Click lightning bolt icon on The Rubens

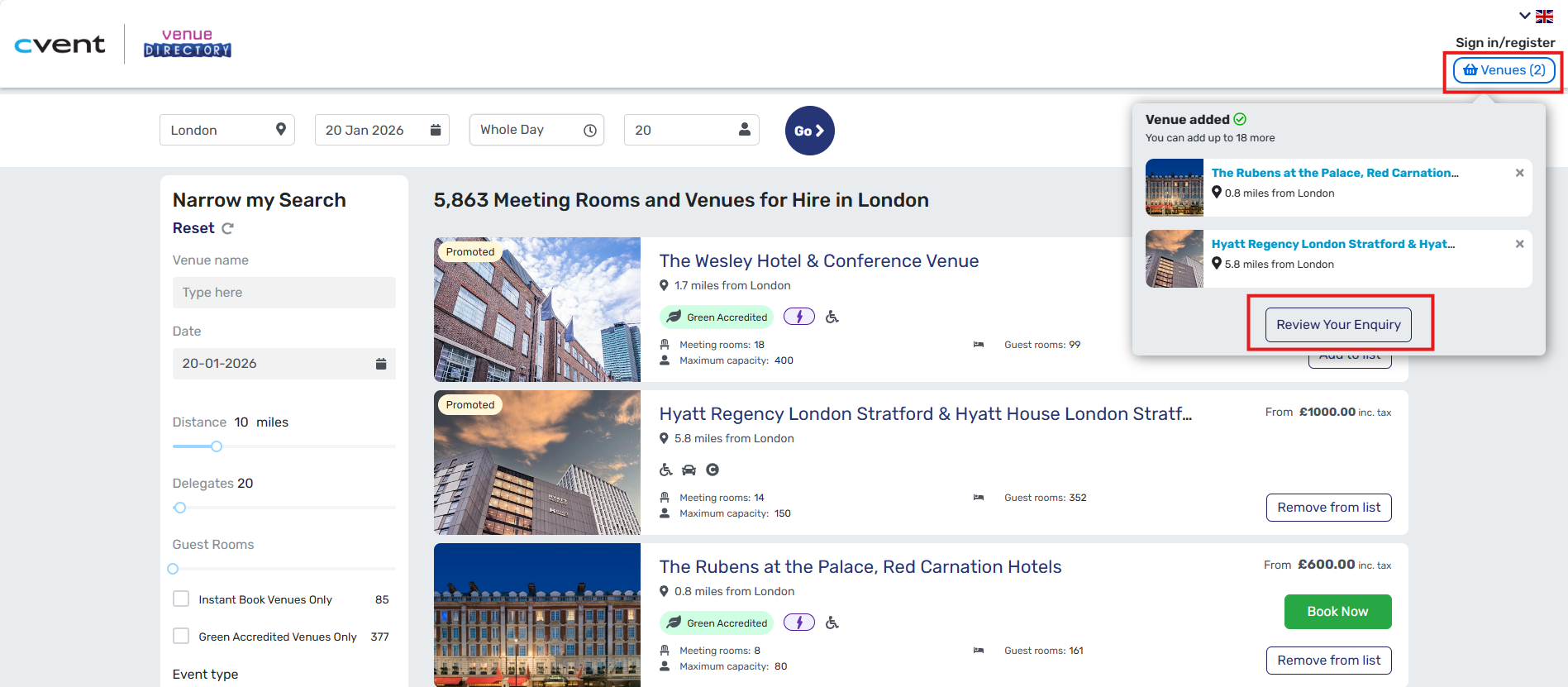coord(799,623)
